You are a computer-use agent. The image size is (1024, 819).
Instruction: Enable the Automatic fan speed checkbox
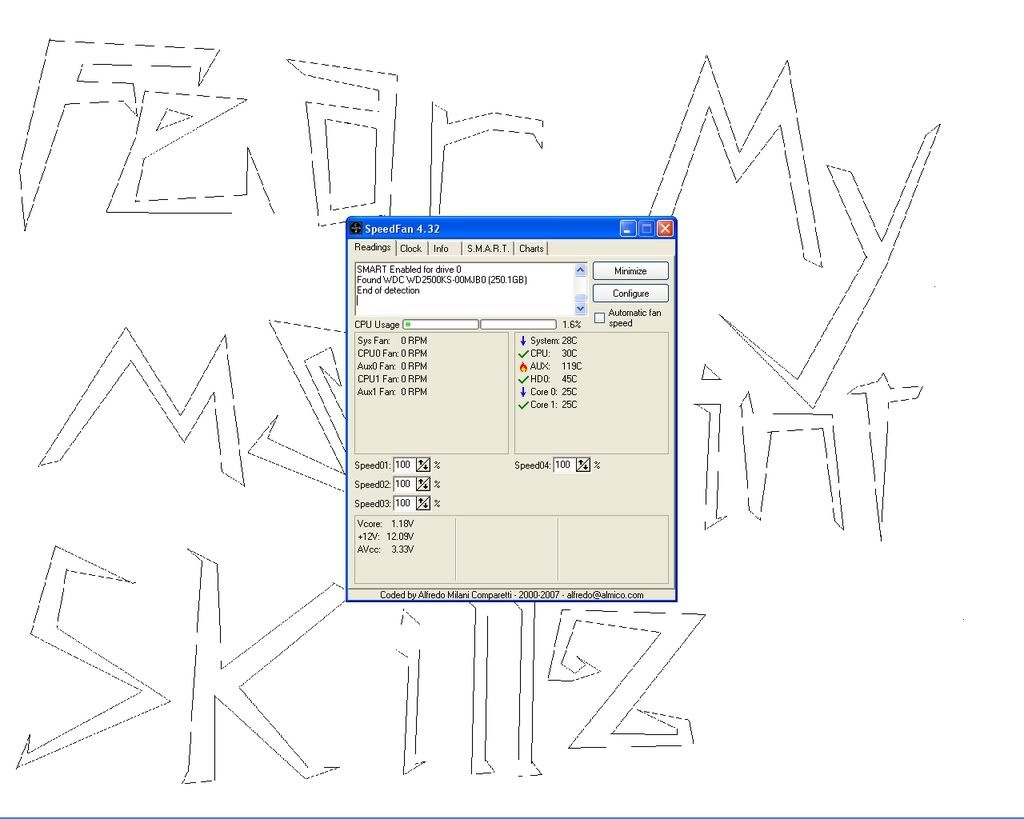600,318
